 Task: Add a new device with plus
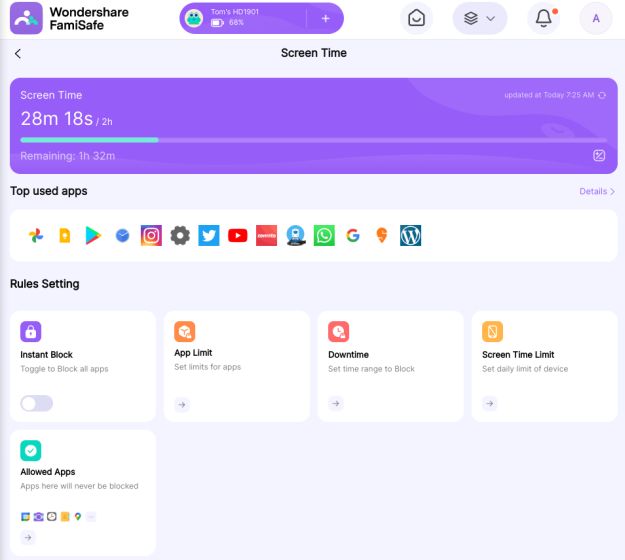[325, 18]
